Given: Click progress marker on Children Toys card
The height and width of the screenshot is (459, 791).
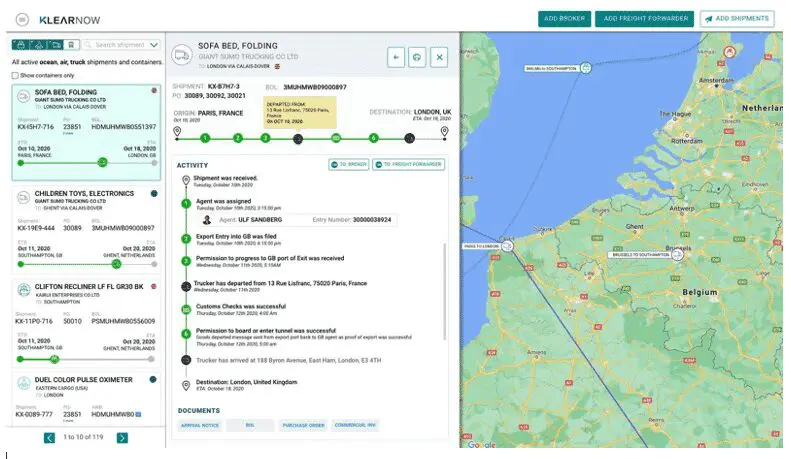Looking at the screenshot, I should click(117, 264).
